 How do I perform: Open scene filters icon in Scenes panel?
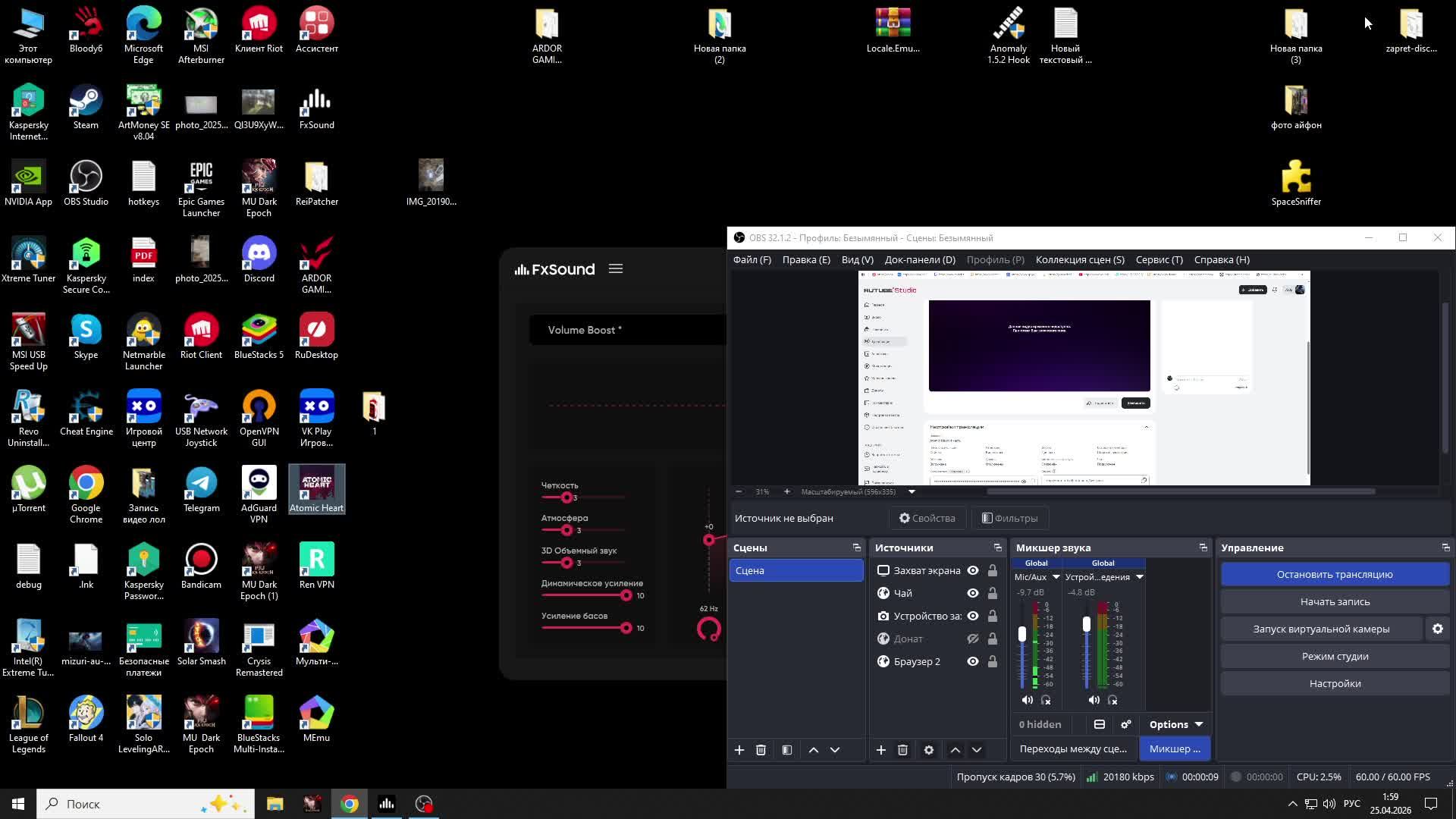click(787, 750)
